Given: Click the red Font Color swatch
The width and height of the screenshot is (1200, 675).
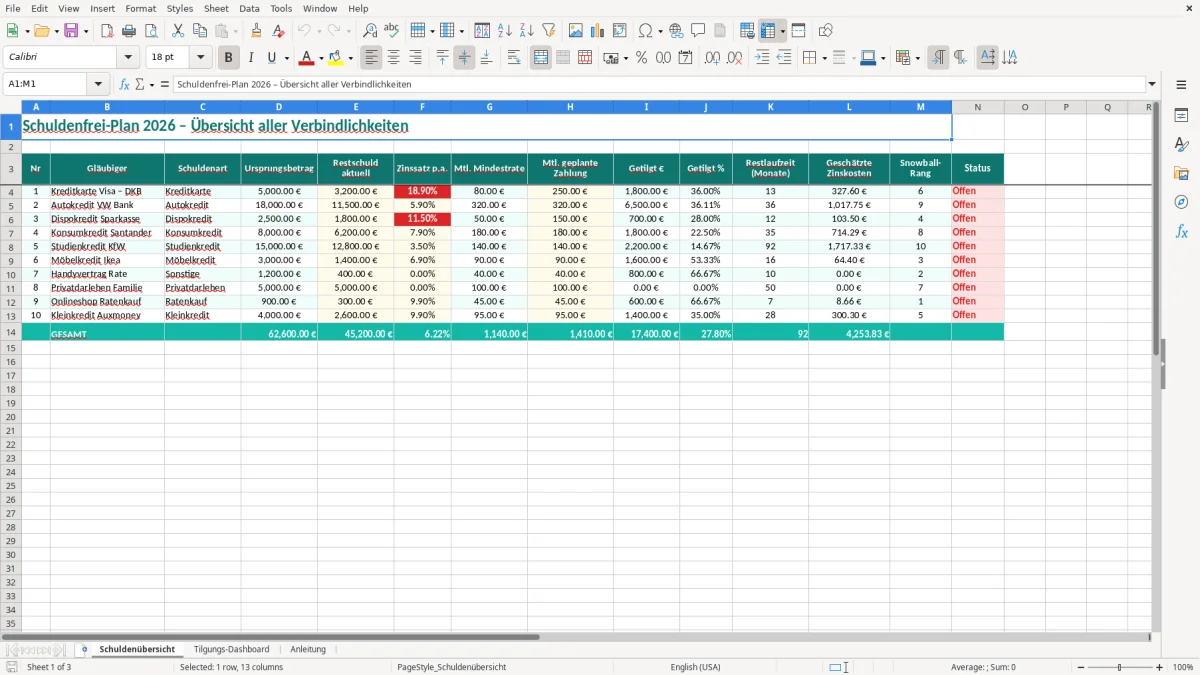Looking at the screenshot, I should [x=307, y=58].
